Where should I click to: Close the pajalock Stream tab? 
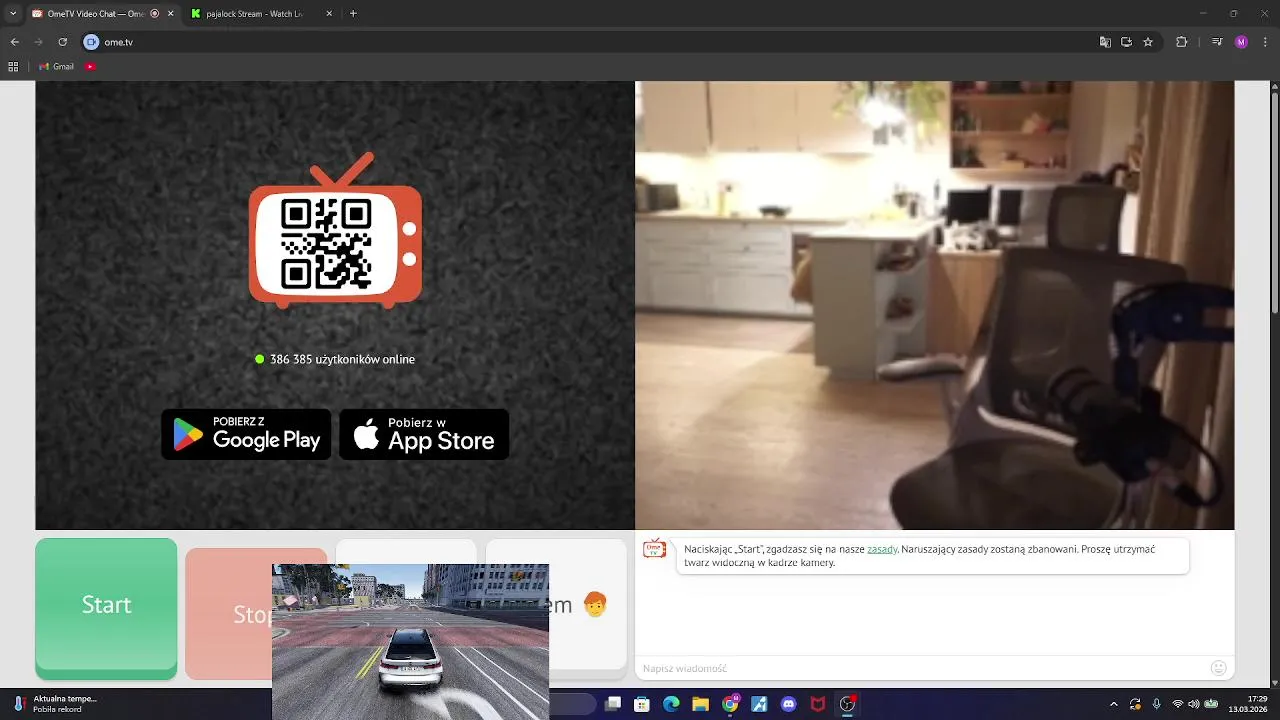point(329,14)
